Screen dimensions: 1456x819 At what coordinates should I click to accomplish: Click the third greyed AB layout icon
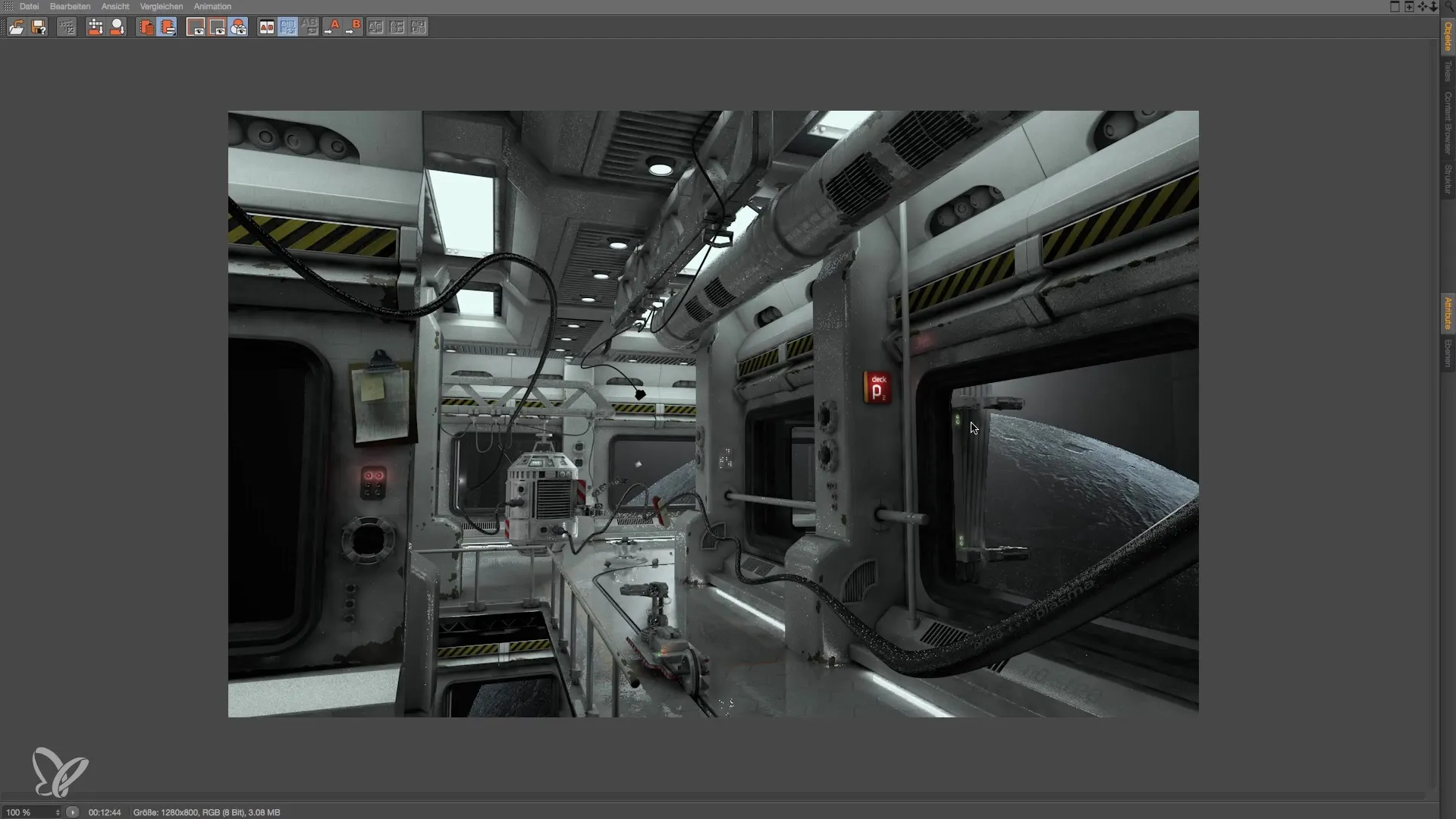pos(419,27)
